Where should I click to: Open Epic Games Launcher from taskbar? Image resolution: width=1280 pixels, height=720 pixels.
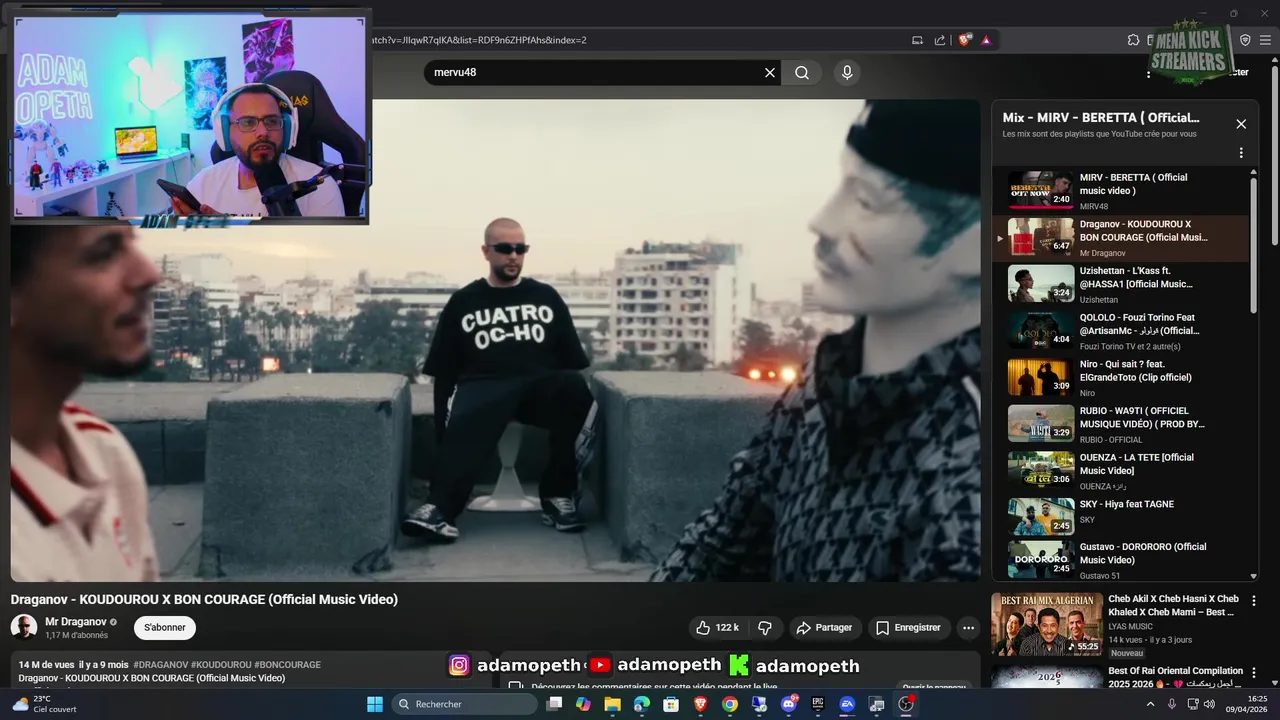[818, 704]
